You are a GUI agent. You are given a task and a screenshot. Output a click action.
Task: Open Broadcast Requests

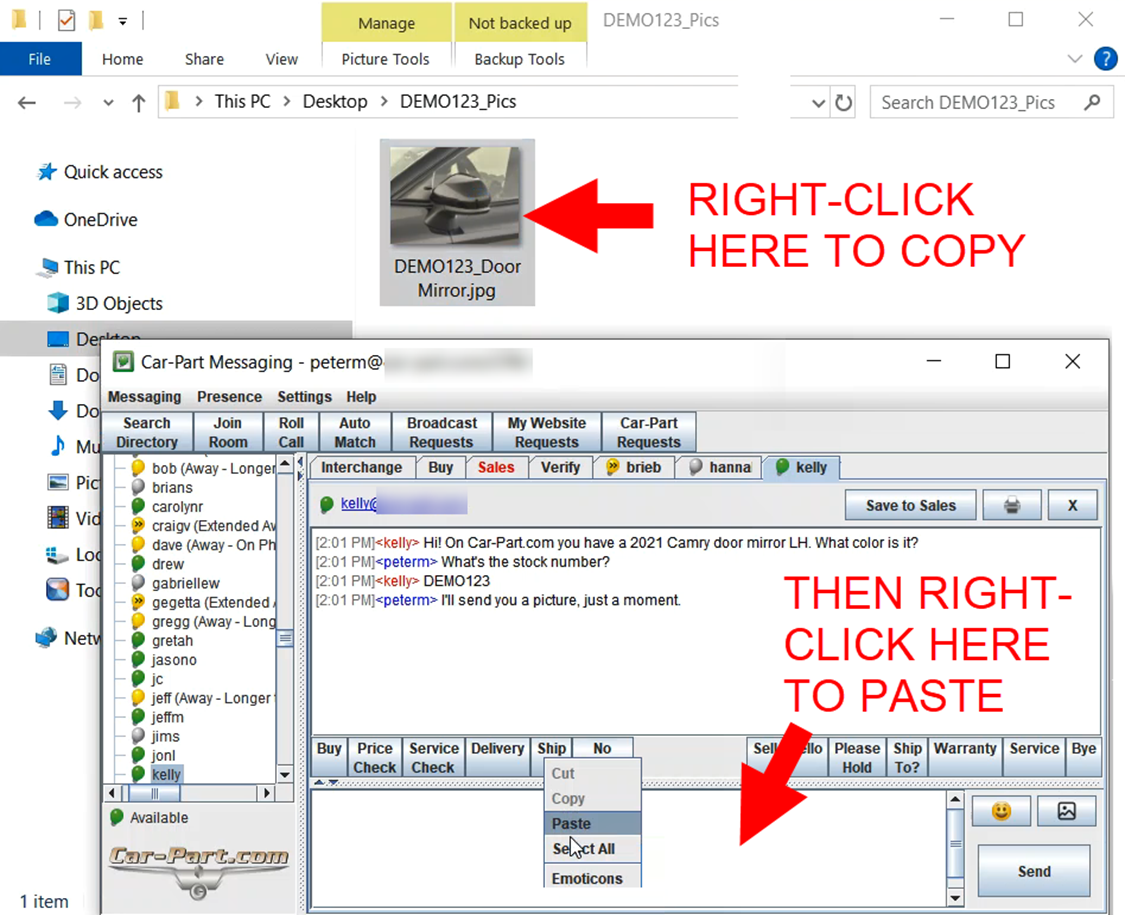coord(441,432)
